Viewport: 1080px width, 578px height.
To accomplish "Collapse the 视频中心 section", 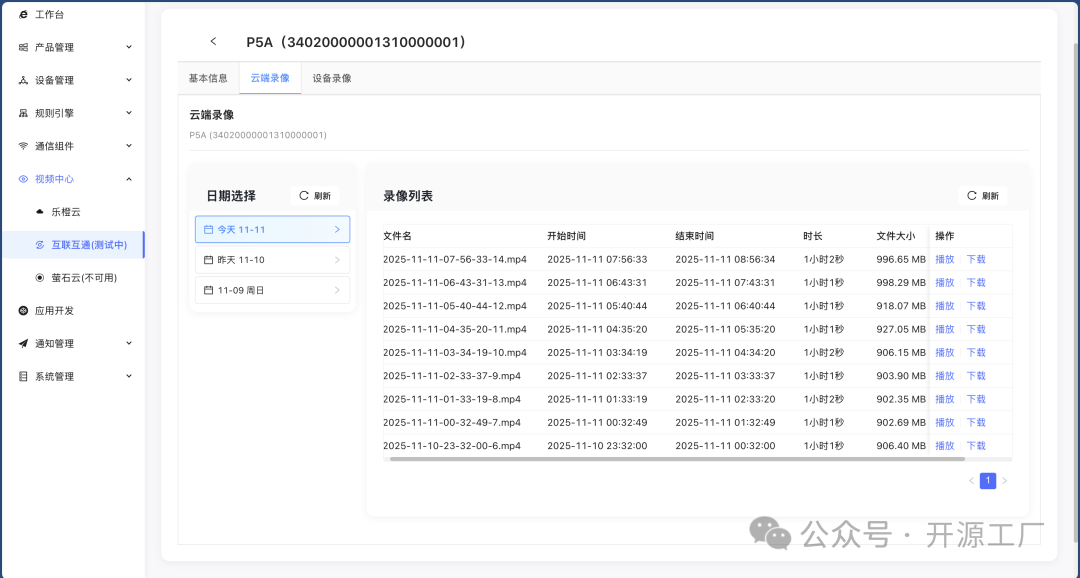I will 127,178.
